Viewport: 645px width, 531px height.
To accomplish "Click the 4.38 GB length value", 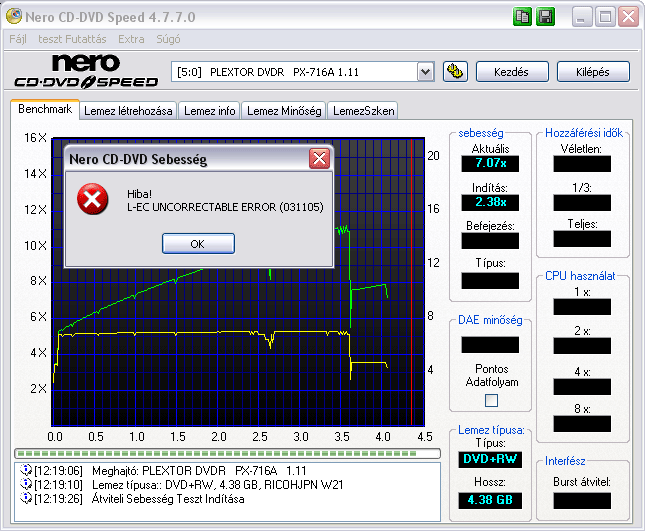I will pos(490,500).
